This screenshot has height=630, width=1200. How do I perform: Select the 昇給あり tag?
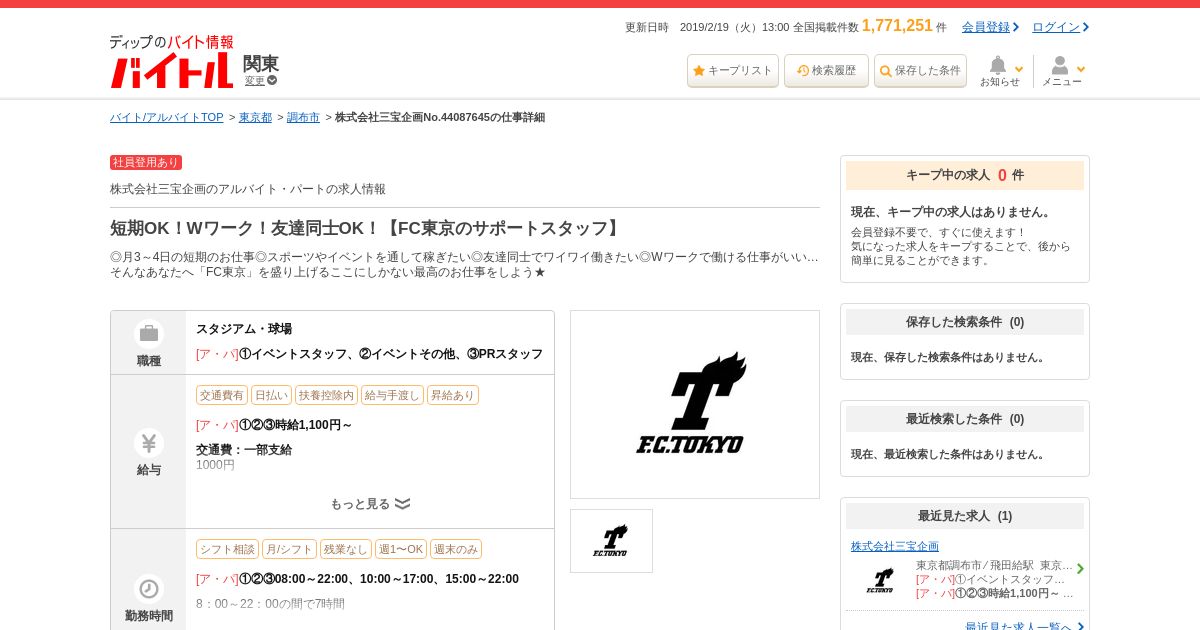click(453, 395)
